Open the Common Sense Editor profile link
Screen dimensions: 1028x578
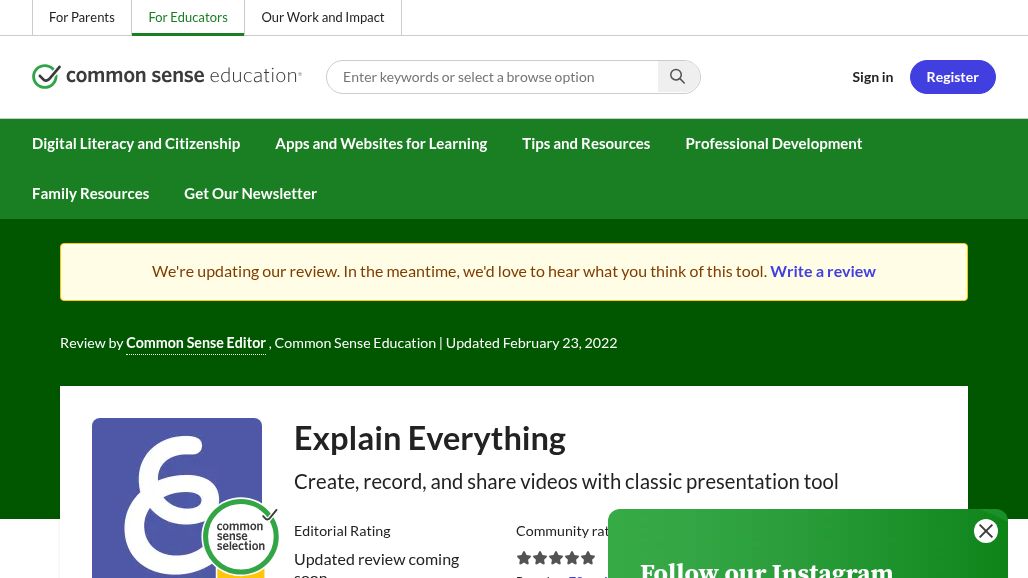coord(196,342)
